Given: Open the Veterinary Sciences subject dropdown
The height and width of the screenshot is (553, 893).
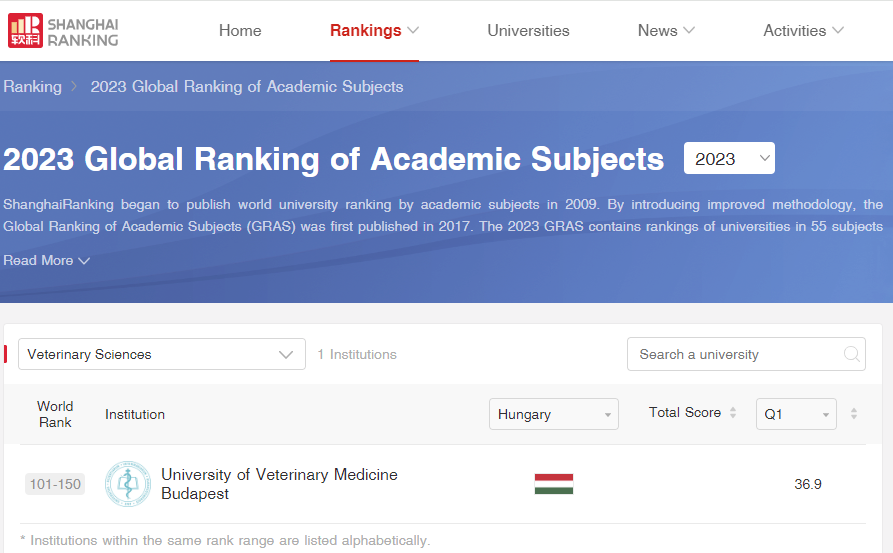Looking at the screenshot, I should coord(162,354).
